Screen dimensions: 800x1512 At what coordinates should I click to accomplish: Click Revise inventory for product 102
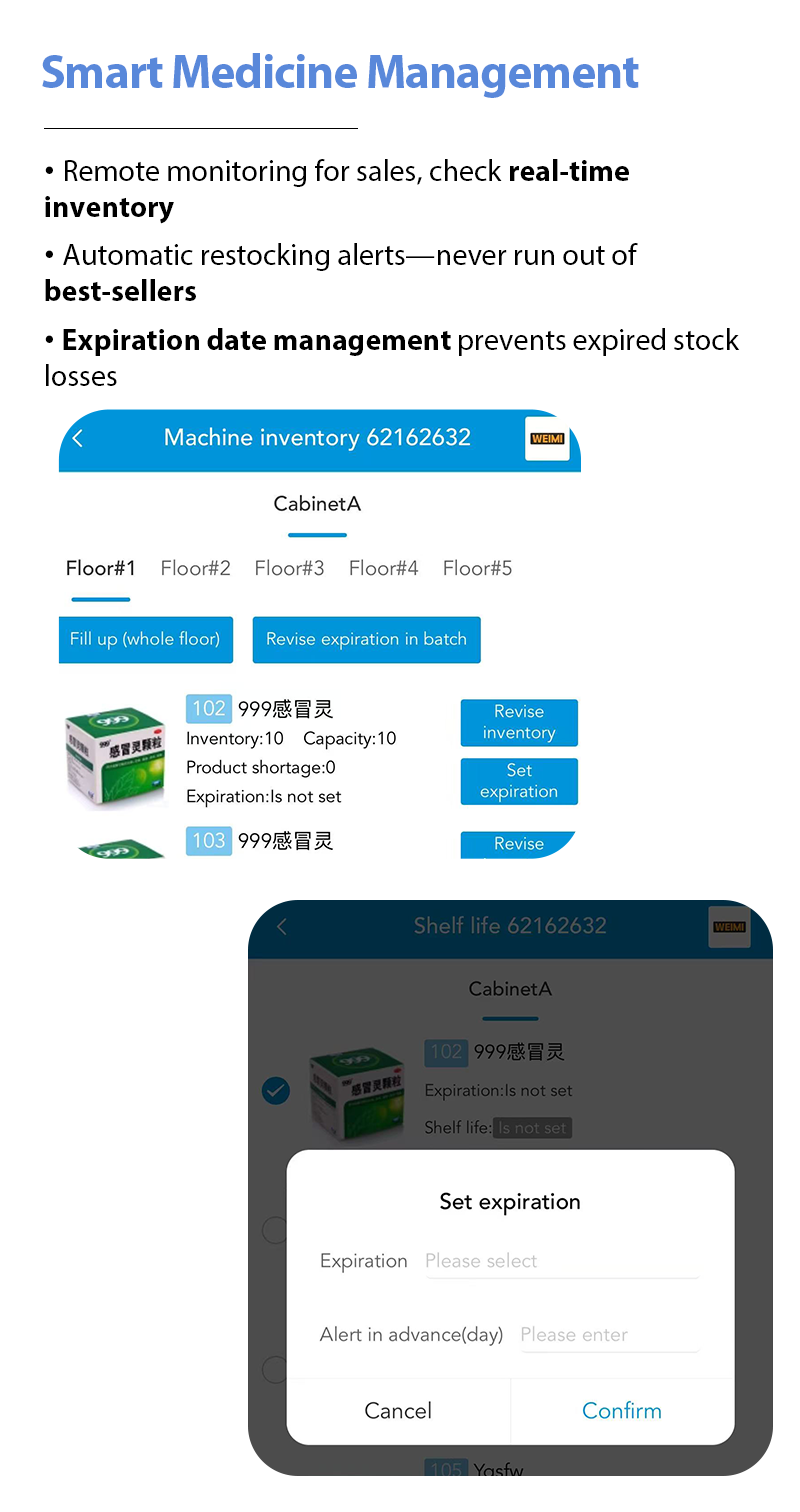519,722
